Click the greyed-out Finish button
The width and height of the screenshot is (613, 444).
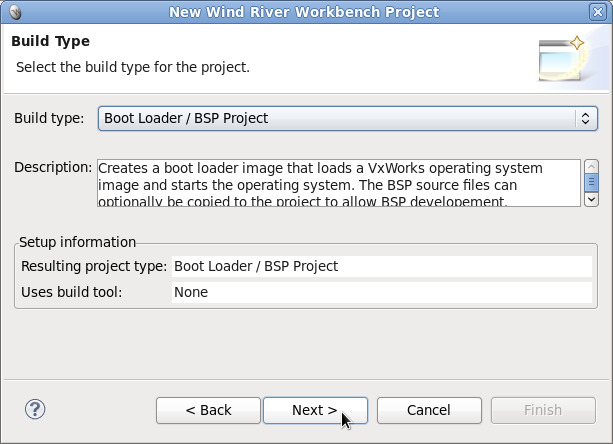coord(543,410)
